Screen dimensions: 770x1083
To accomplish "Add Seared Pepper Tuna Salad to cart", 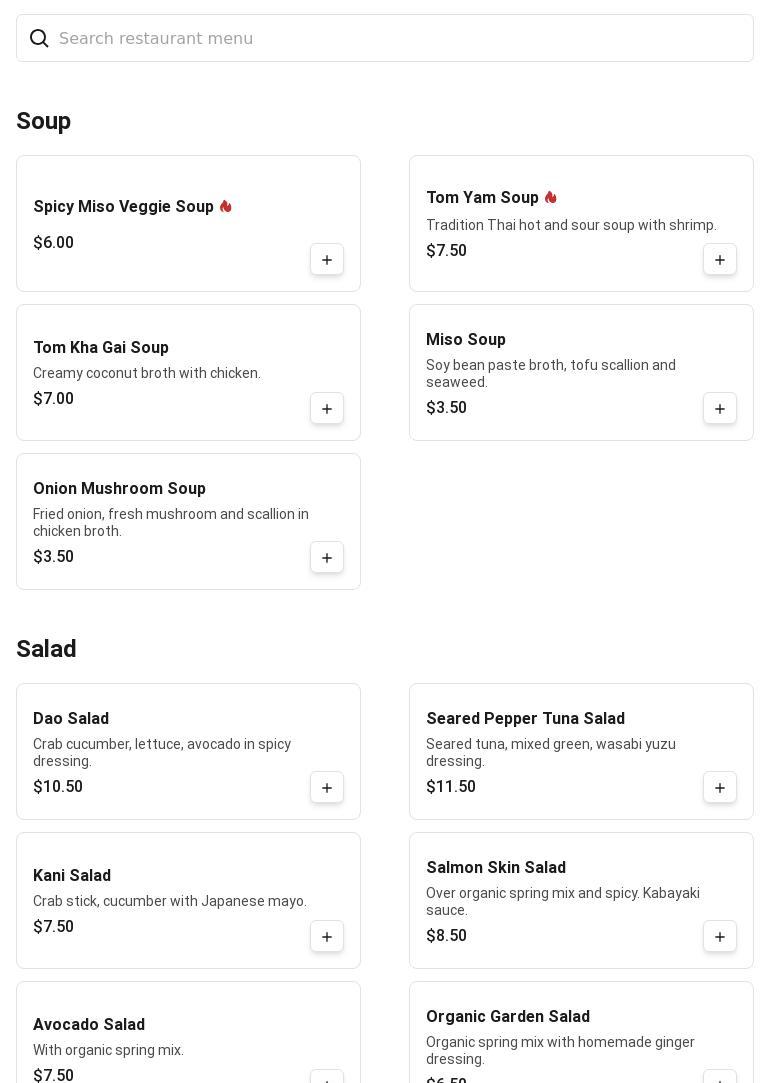I will coord(720,788).
